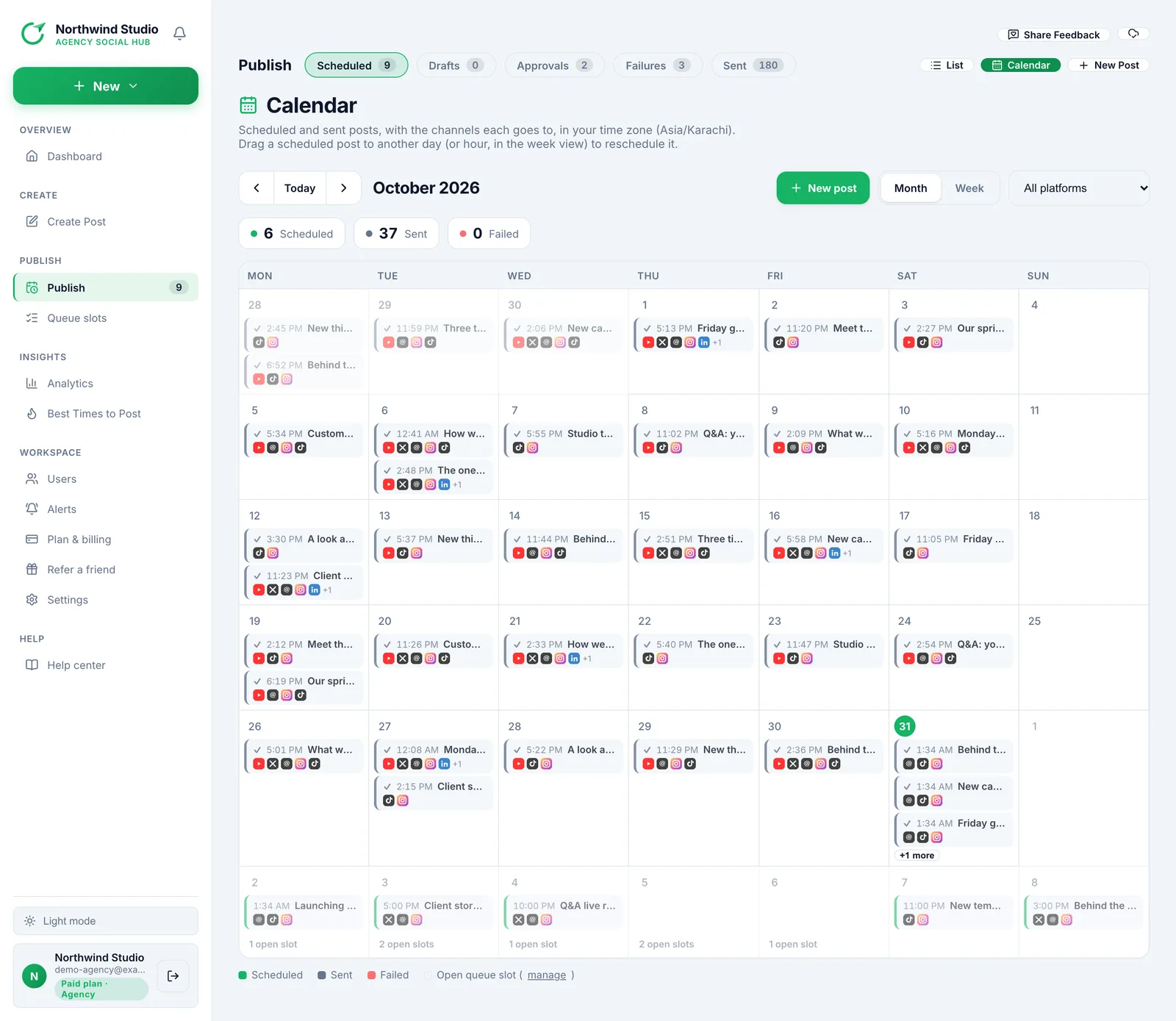The width and height of the screenshot is (1176, 1021).
Task: Select the Sent tab
Action: tap(753, 65)
